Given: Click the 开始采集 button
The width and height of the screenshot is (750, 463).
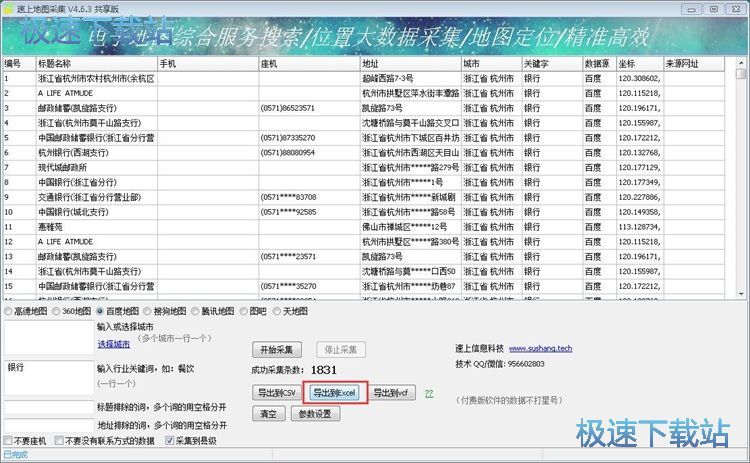Looking at the screenshot, I should click(276, 350).
